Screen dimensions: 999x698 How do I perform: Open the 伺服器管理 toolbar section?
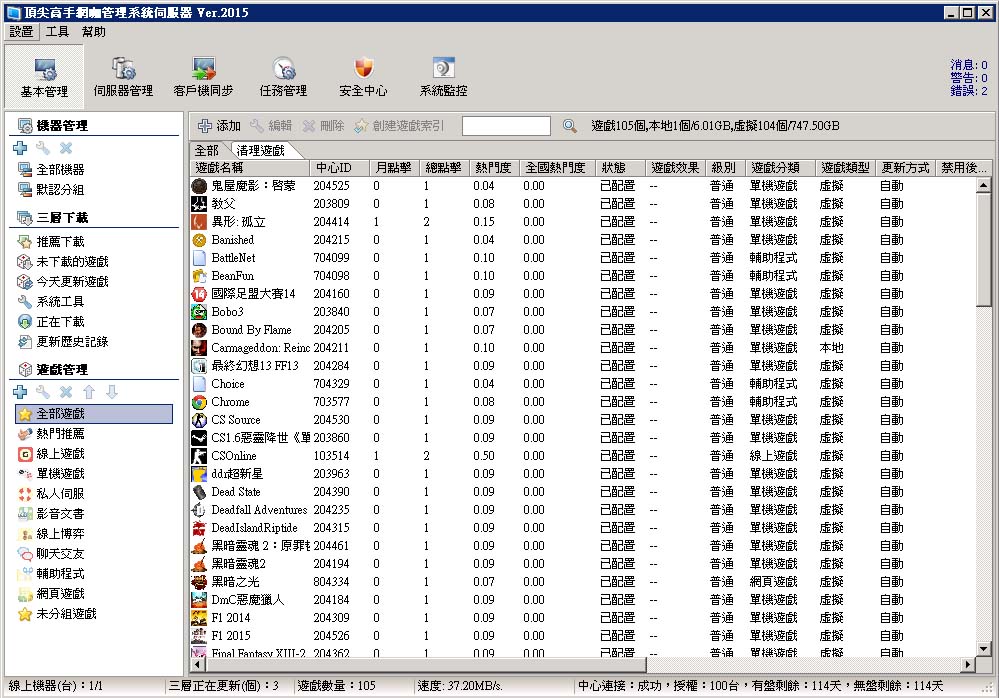(x=123, y=78)
